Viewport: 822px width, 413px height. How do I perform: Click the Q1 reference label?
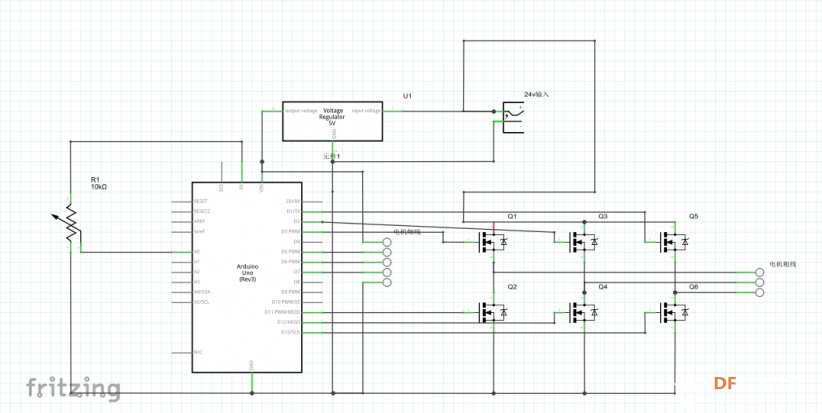click(512, 216)
